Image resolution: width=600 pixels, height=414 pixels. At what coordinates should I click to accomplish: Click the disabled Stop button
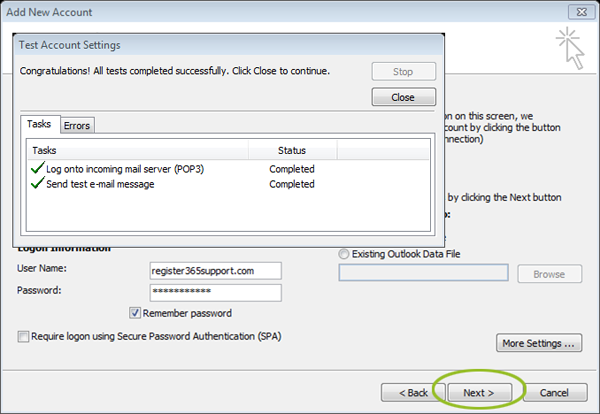pyautogui.click(x=403, y=72)
